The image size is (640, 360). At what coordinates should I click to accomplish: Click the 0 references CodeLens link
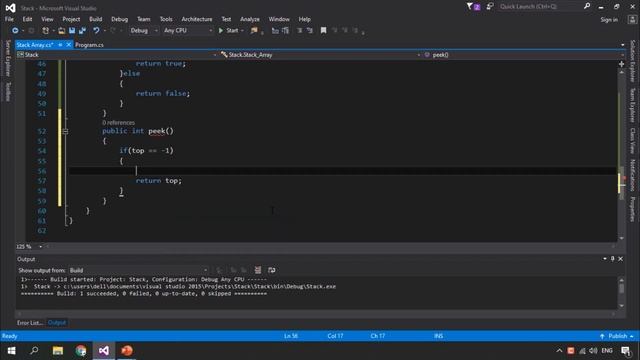[118, 122]
